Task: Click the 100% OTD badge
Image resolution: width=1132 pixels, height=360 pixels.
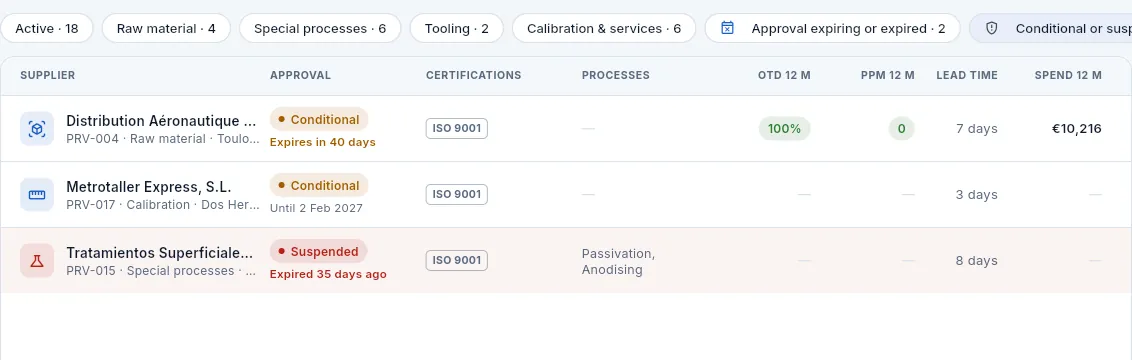Action: tap(784, 128)
